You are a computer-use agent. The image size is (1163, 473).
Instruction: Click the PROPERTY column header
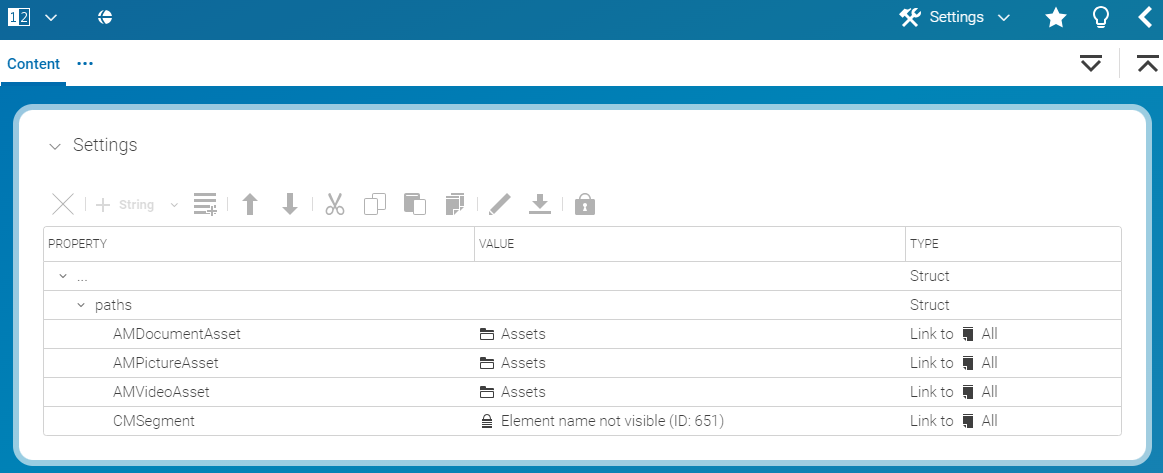[259, 244]
